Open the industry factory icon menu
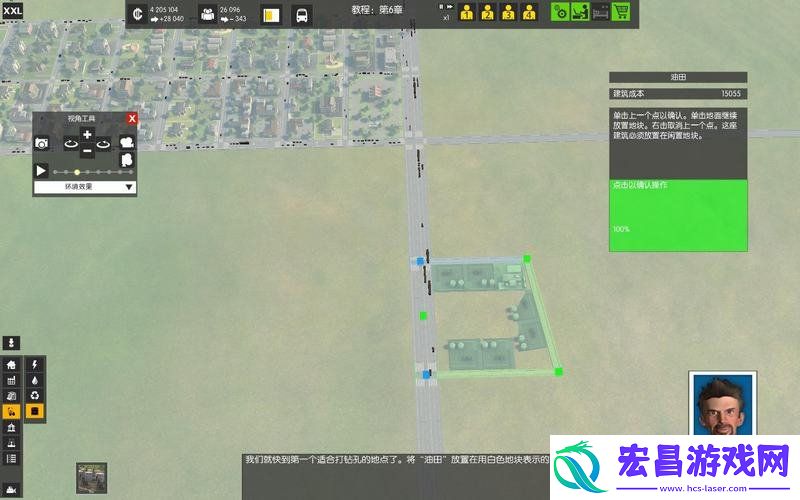 coord(11,380)
